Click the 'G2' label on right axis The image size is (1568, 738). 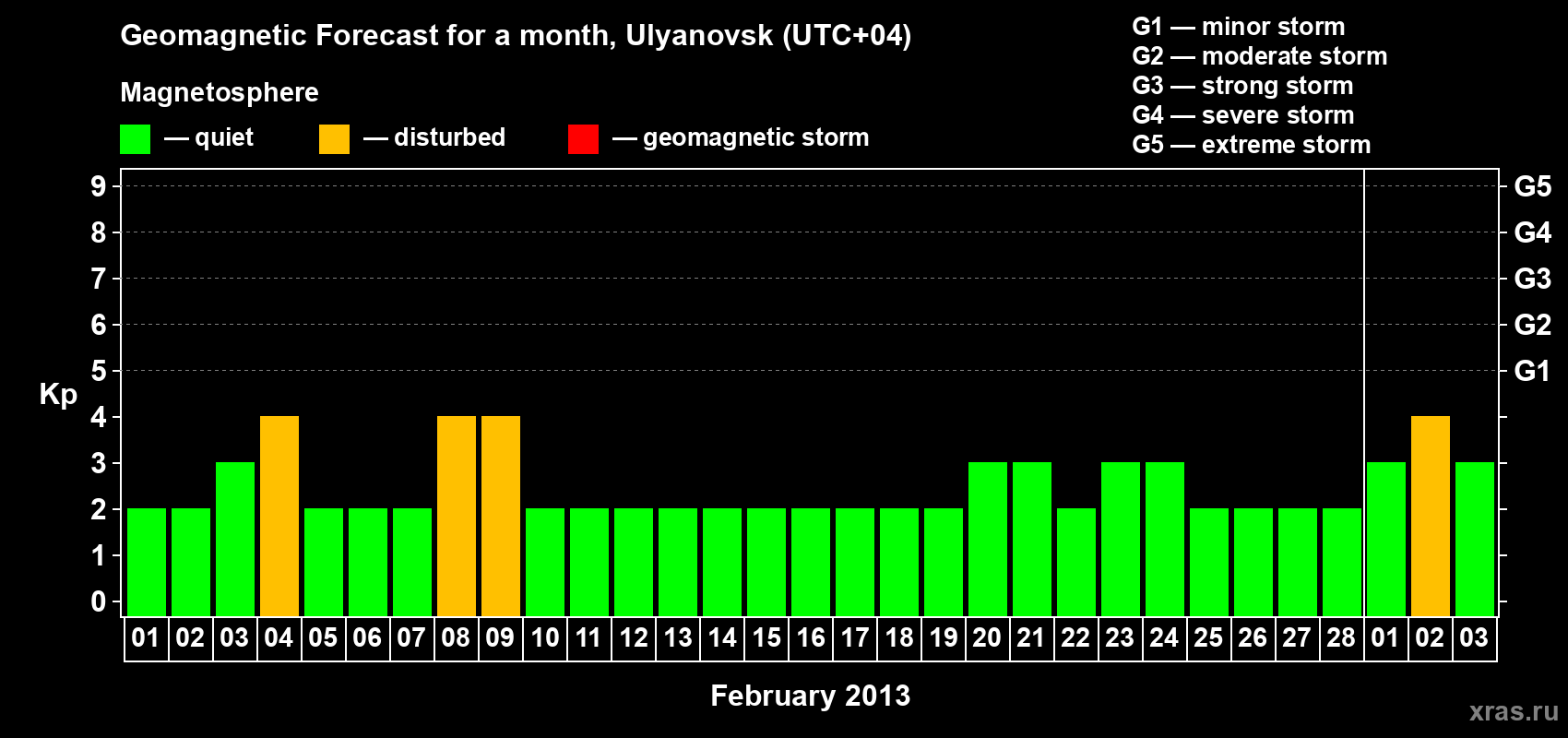pos(1533,325)
